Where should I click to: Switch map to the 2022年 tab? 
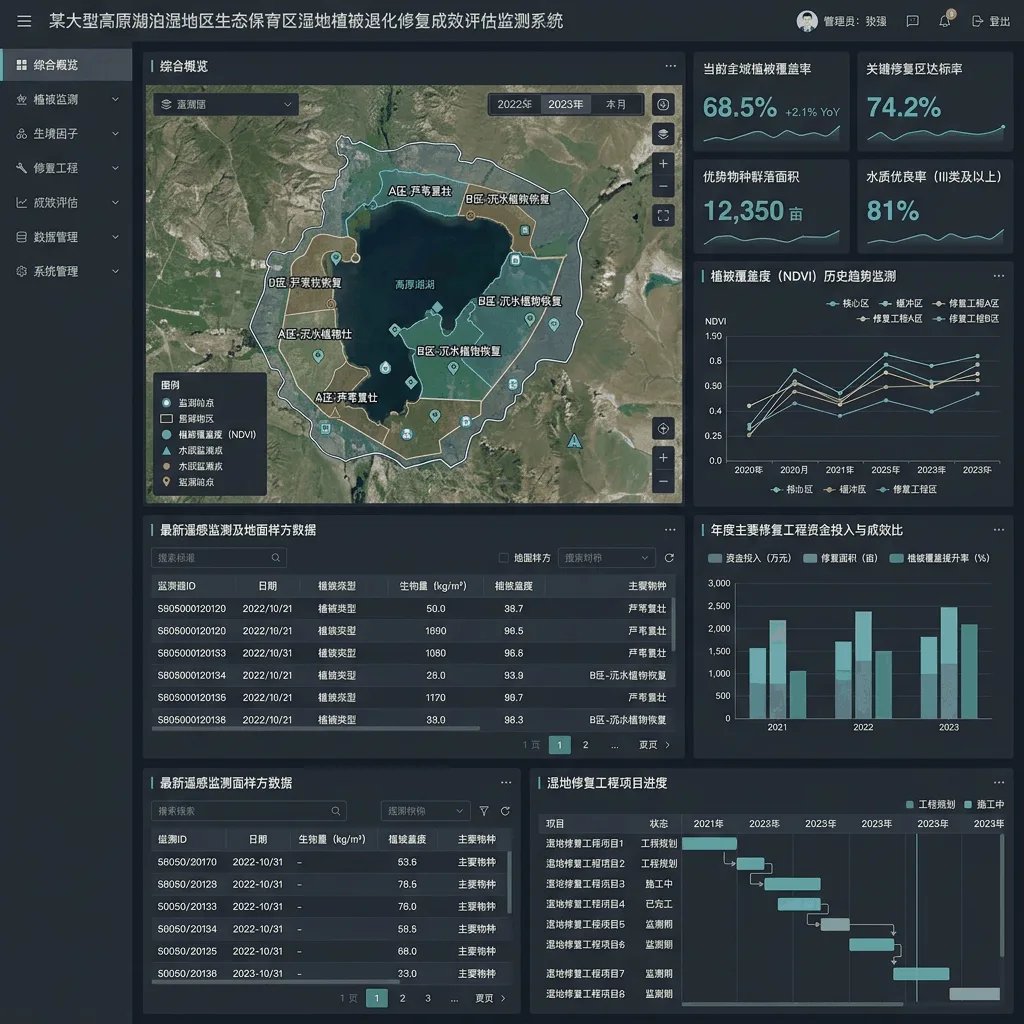coord(515,104)
